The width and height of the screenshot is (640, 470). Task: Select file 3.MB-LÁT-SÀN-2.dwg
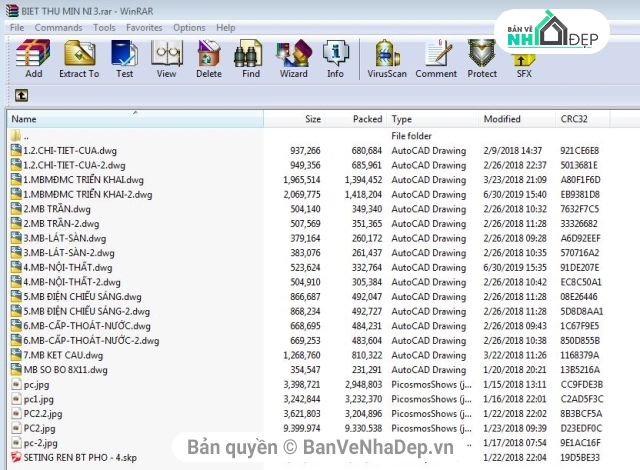(69, 253)
